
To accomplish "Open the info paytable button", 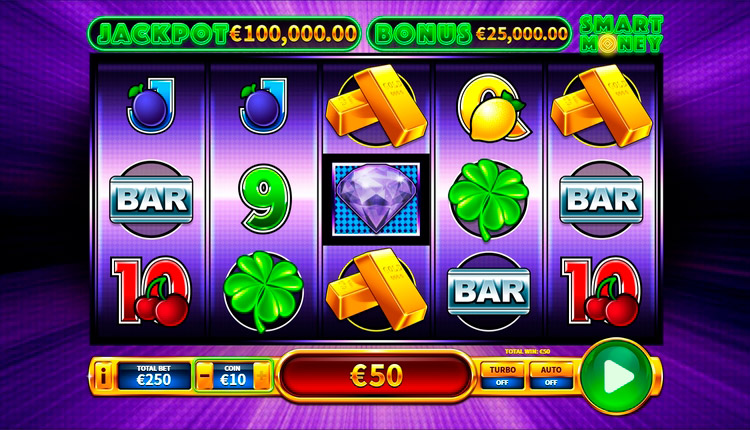I will click(102, 376).
